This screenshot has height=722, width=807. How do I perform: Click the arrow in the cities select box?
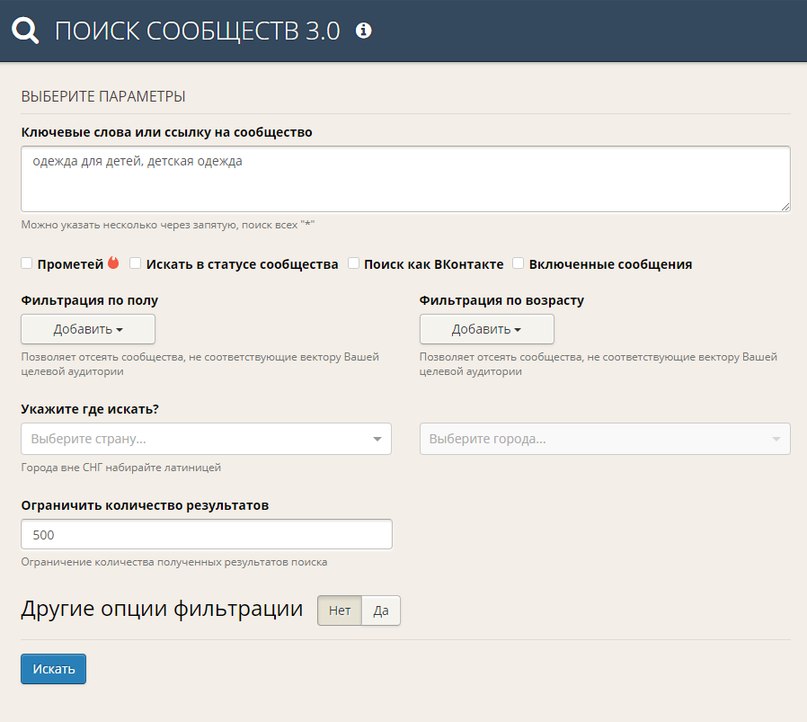776,439
